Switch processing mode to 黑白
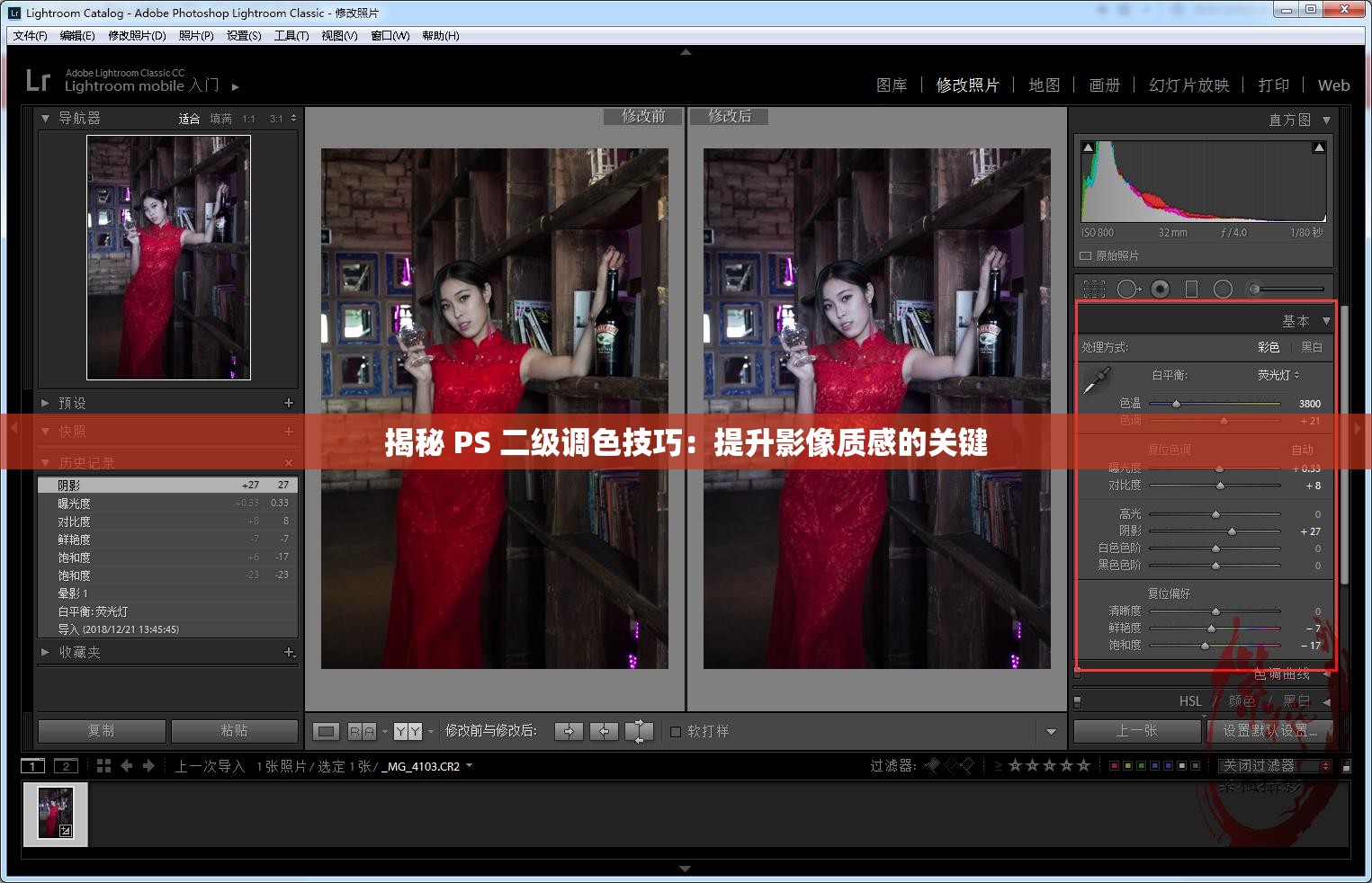1372x883 pixels. [x=1311, y=346]
